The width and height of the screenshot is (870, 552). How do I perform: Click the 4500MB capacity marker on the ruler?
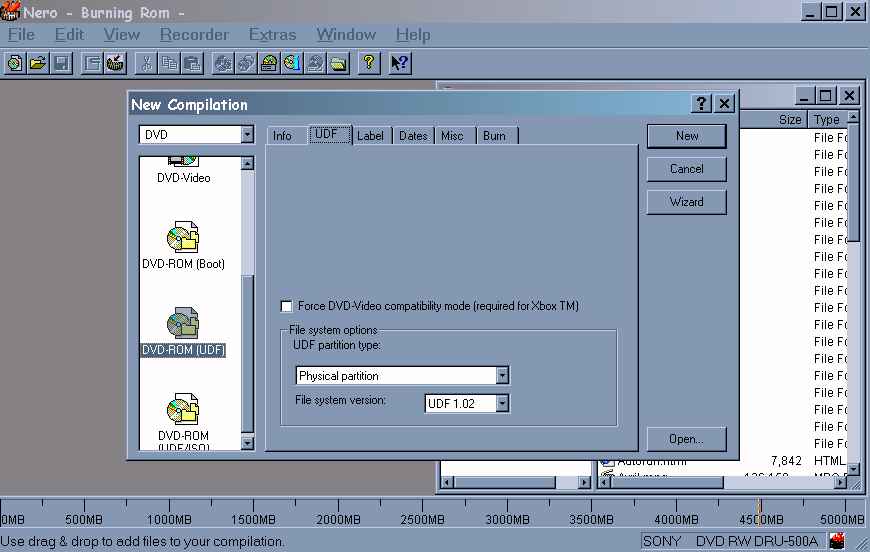coord(761,520)
